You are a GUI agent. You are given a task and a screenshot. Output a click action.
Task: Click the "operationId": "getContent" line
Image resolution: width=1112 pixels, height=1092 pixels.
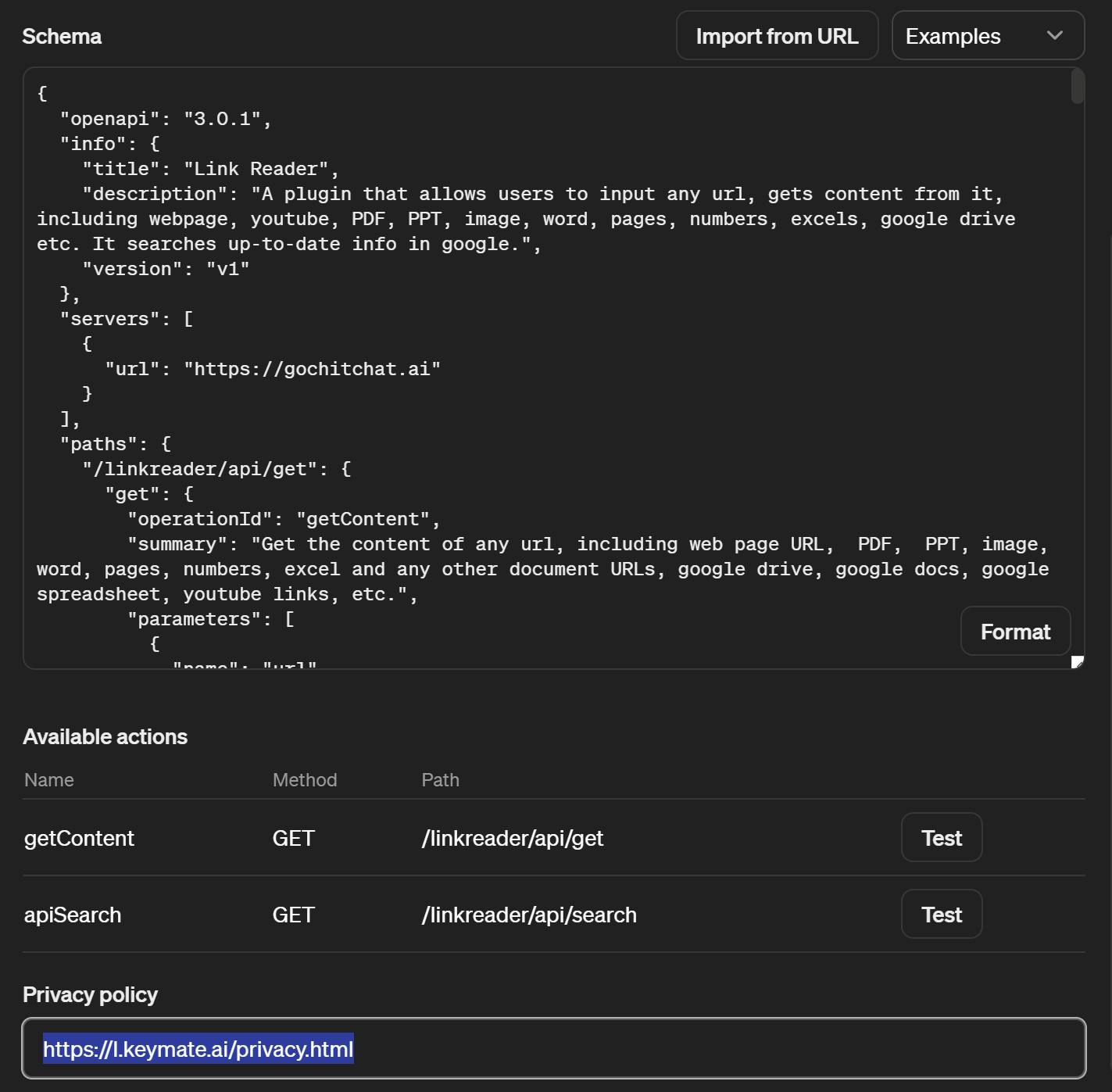click(284, 519)
